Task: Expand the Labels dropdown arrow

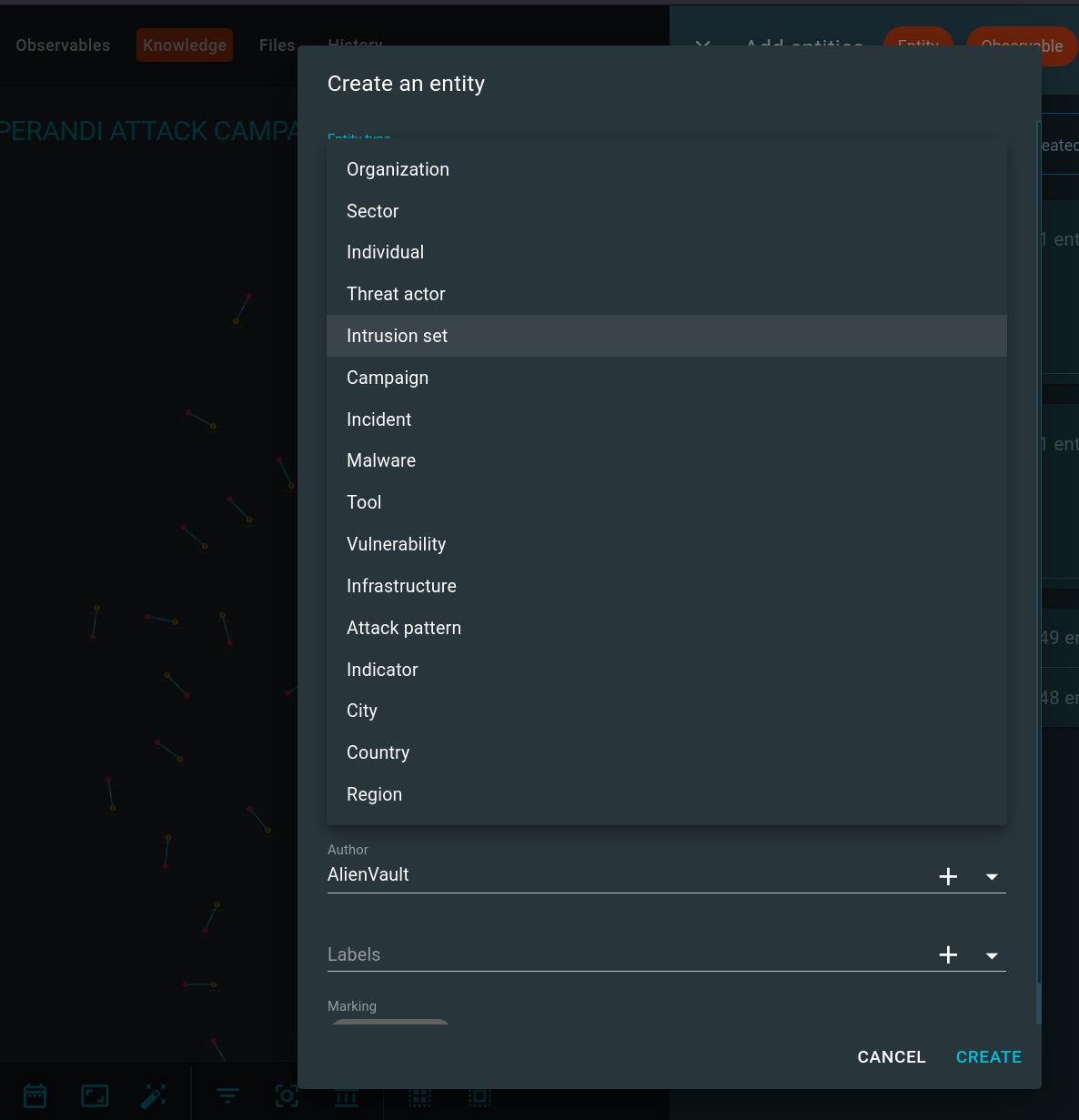Action: pyautogui.click(x=992, y=955)
